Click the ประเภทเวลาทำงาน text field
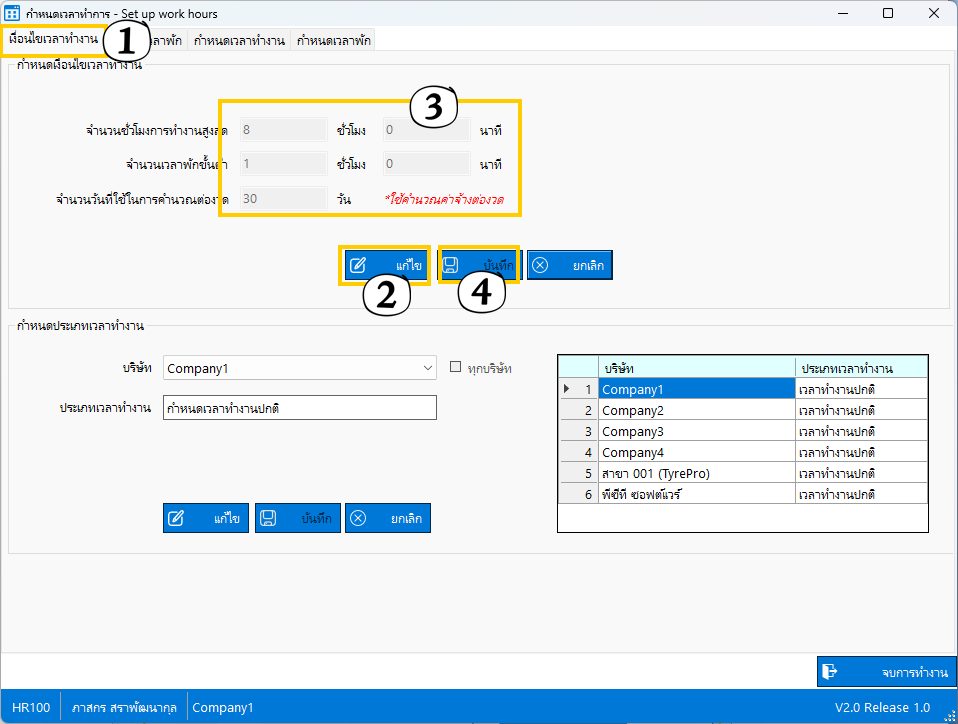 tap(299, 408)
